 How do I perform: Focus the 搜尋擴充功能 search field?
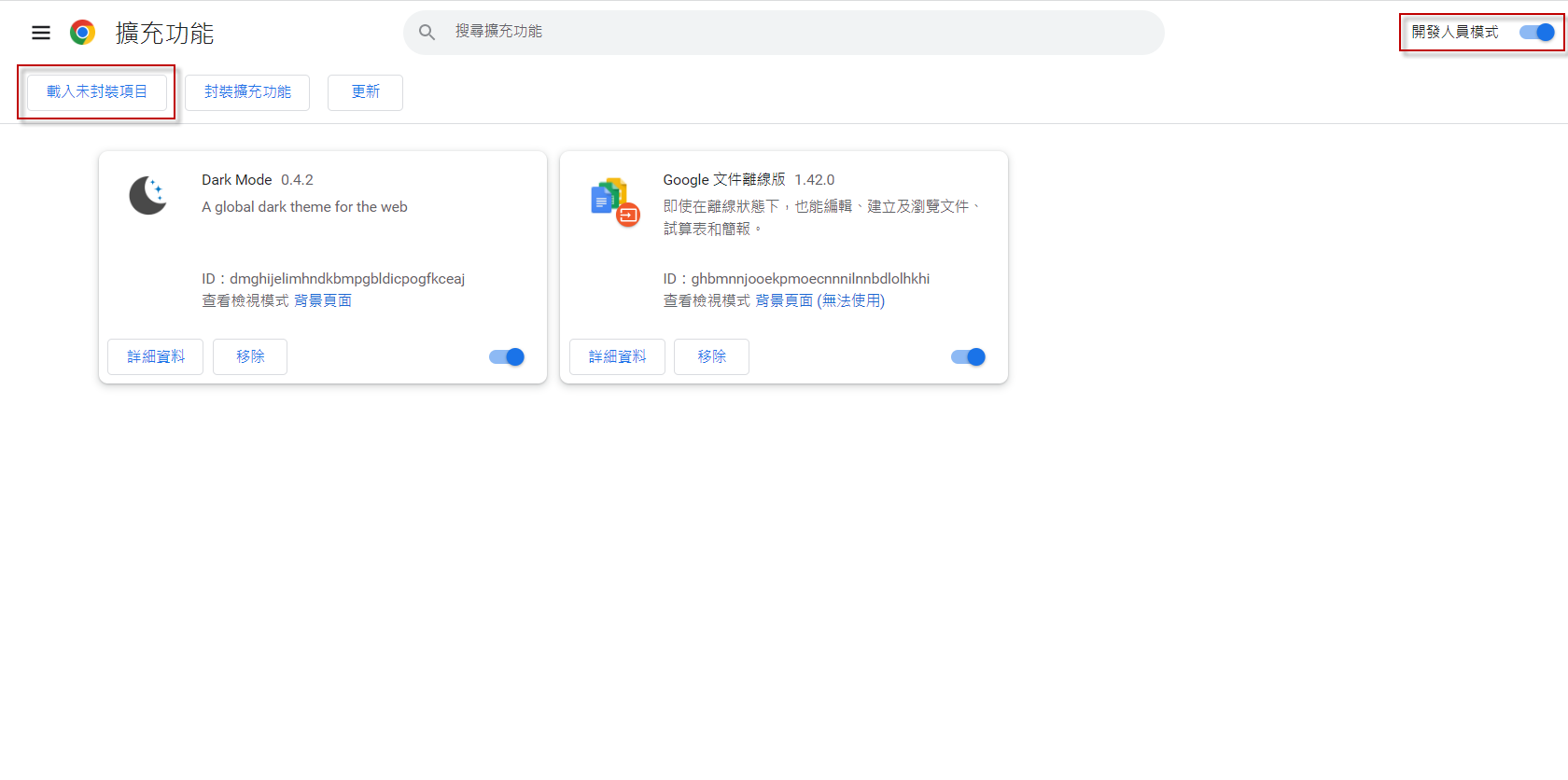pyautogui.click(x=784, y=33)
